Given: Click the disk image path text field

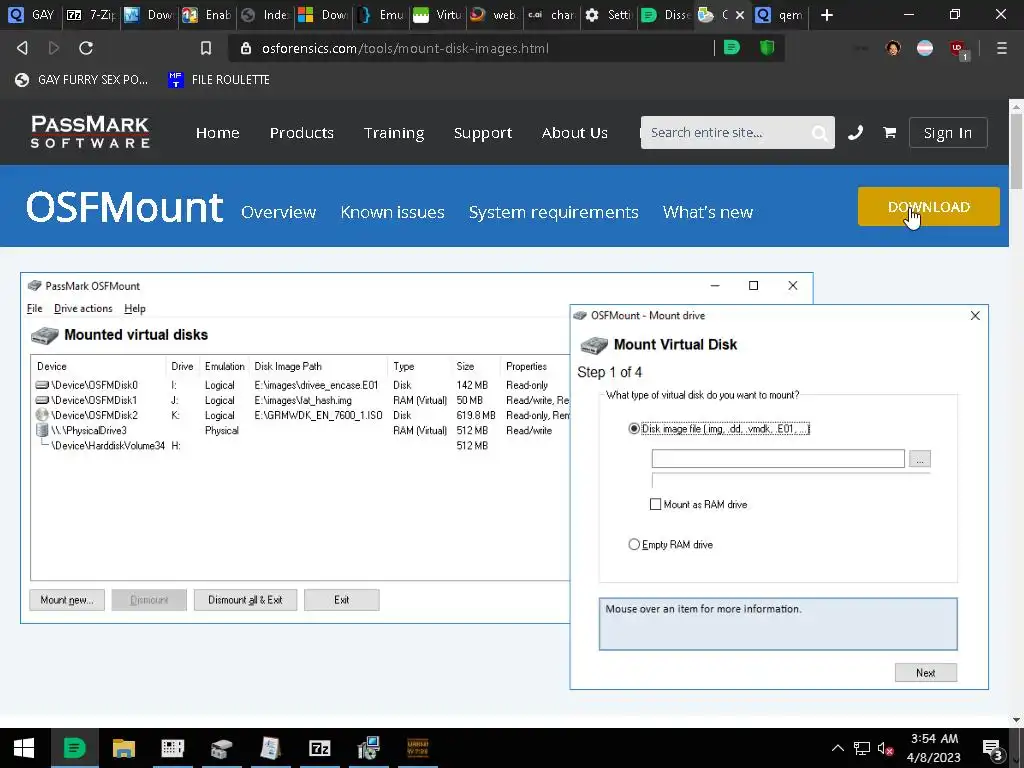Looking at the screenshot, I should 778,458.
